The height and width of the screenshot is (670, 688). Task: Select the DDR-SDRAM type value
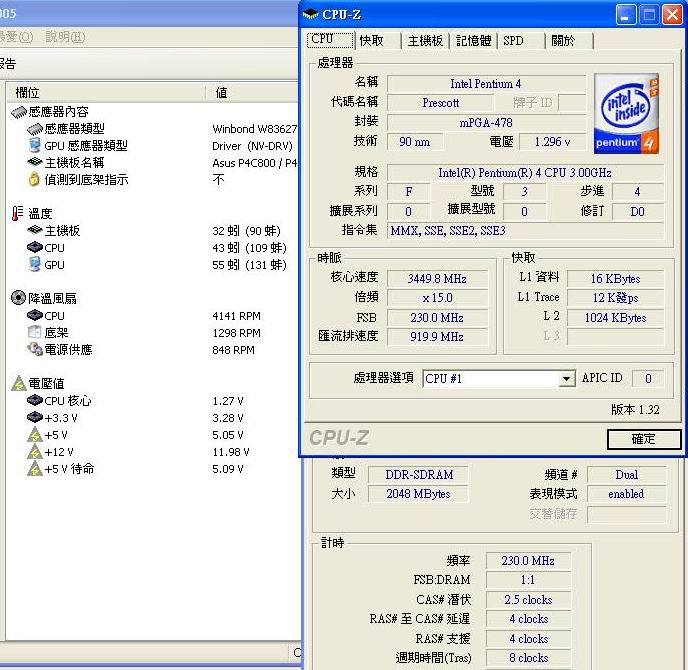(x=418, y=475)
